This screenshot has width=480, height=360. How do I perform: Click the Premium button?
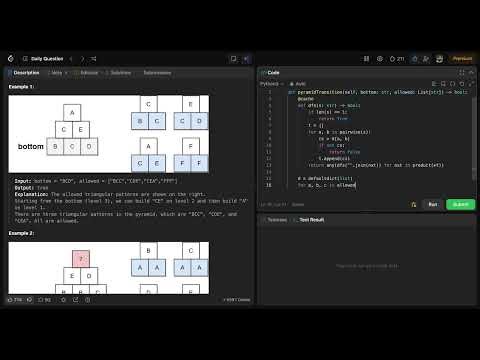[462, 59]
